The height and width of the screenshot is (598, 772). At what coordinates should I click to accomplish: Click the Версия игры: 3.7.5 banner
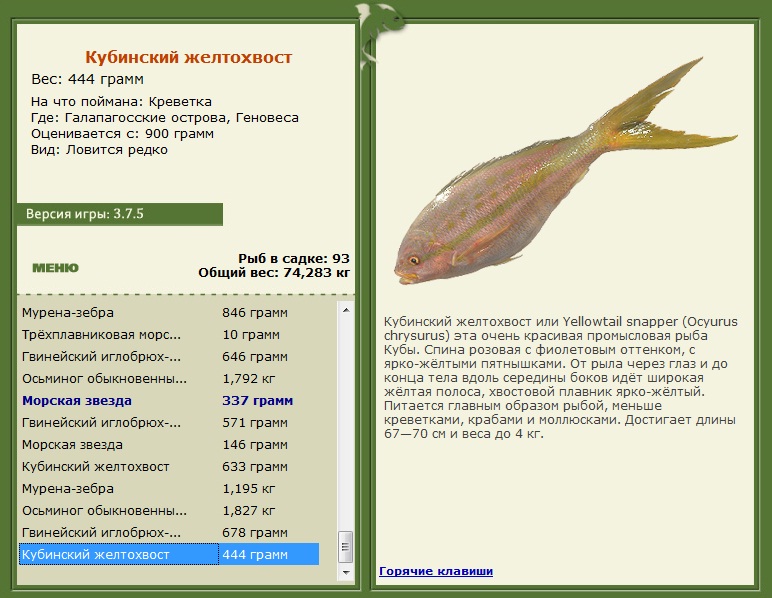pos(120,214)
